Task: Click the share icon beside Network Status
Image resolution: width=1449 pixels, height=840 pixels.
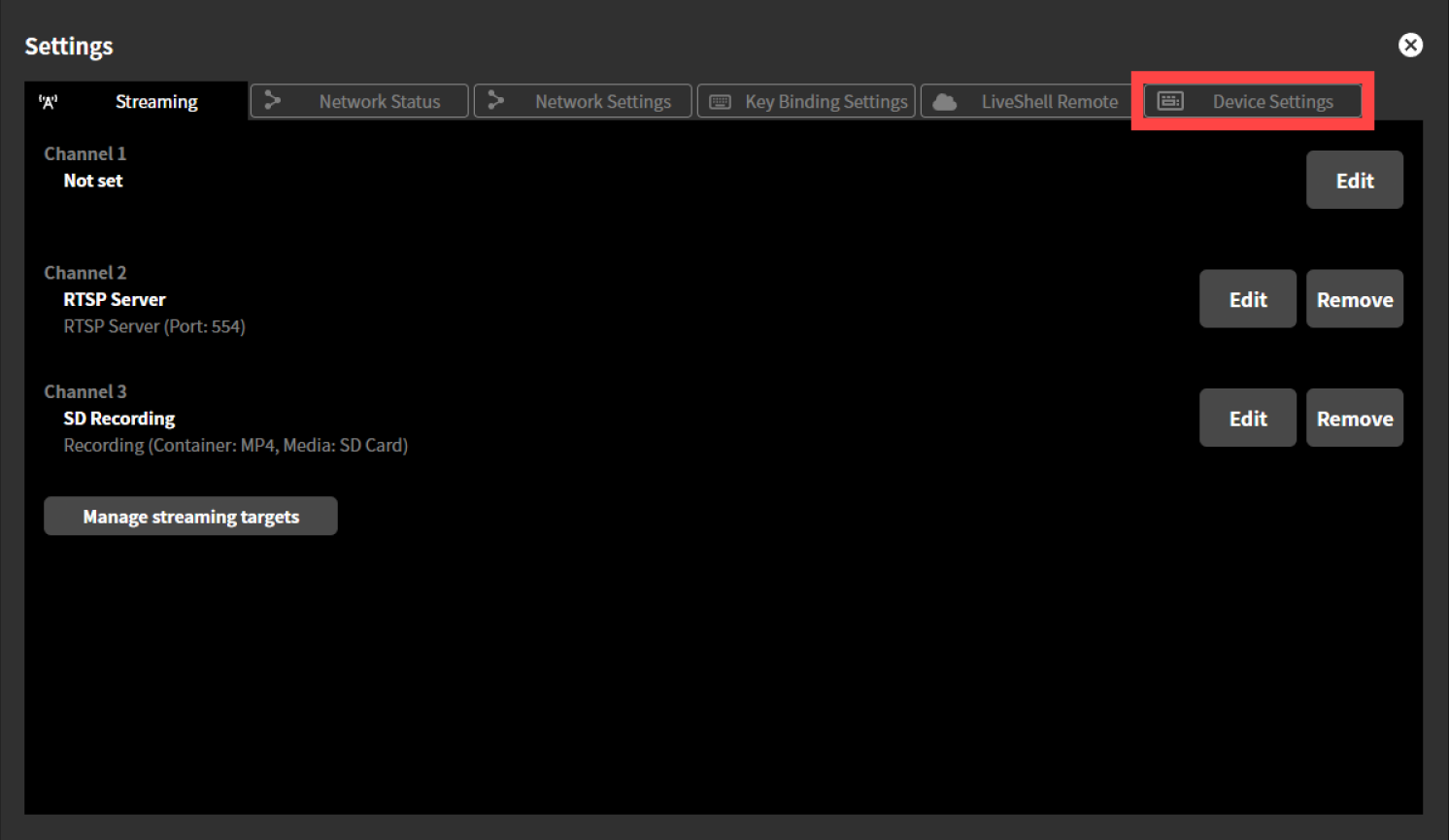Action: [272, 100]
